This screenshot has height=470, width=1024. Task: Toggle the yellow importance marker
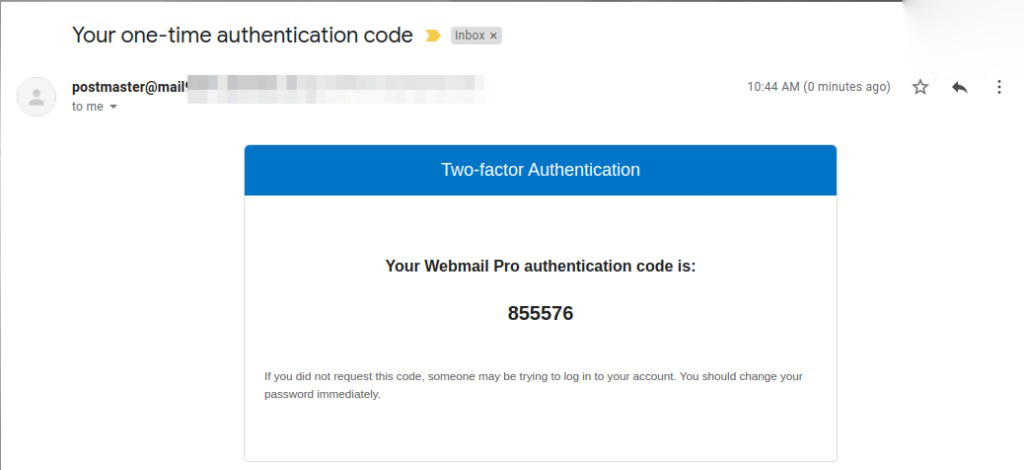(x=432, y=36)
